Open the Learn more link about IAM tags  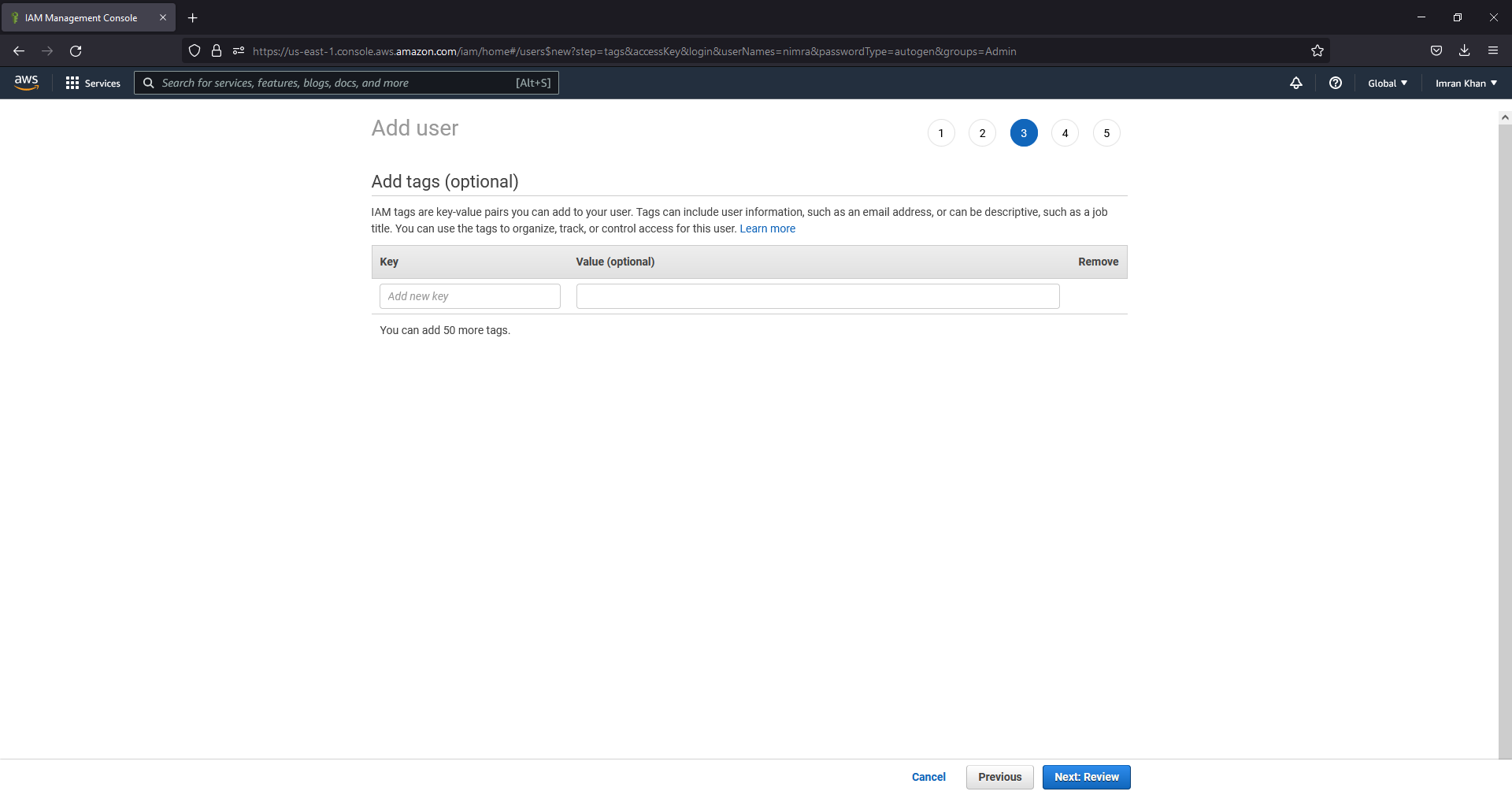767,228
